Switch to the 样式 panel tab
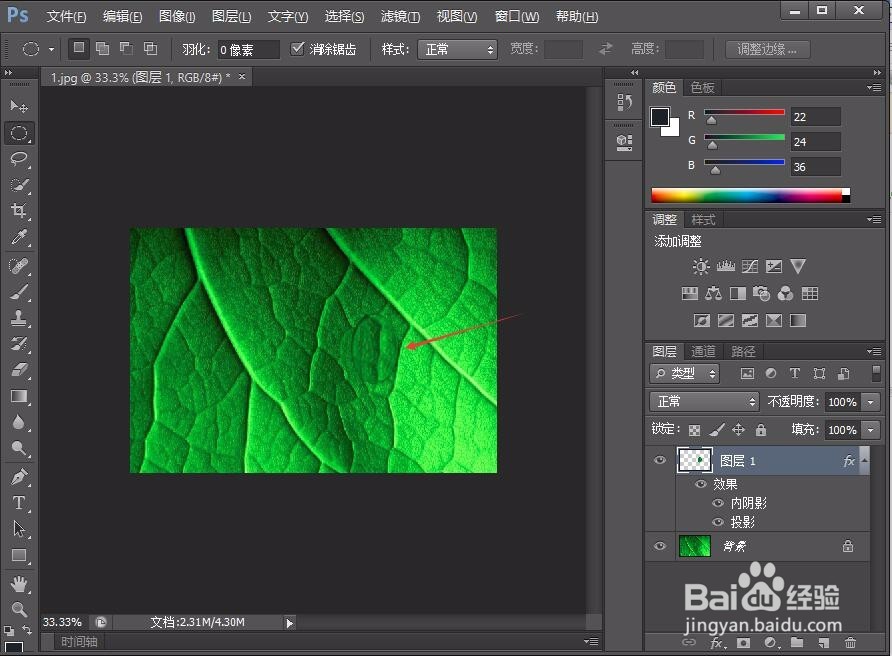Image resolution: width=892 pixels, height=656 pixels. tap(703, 220)
